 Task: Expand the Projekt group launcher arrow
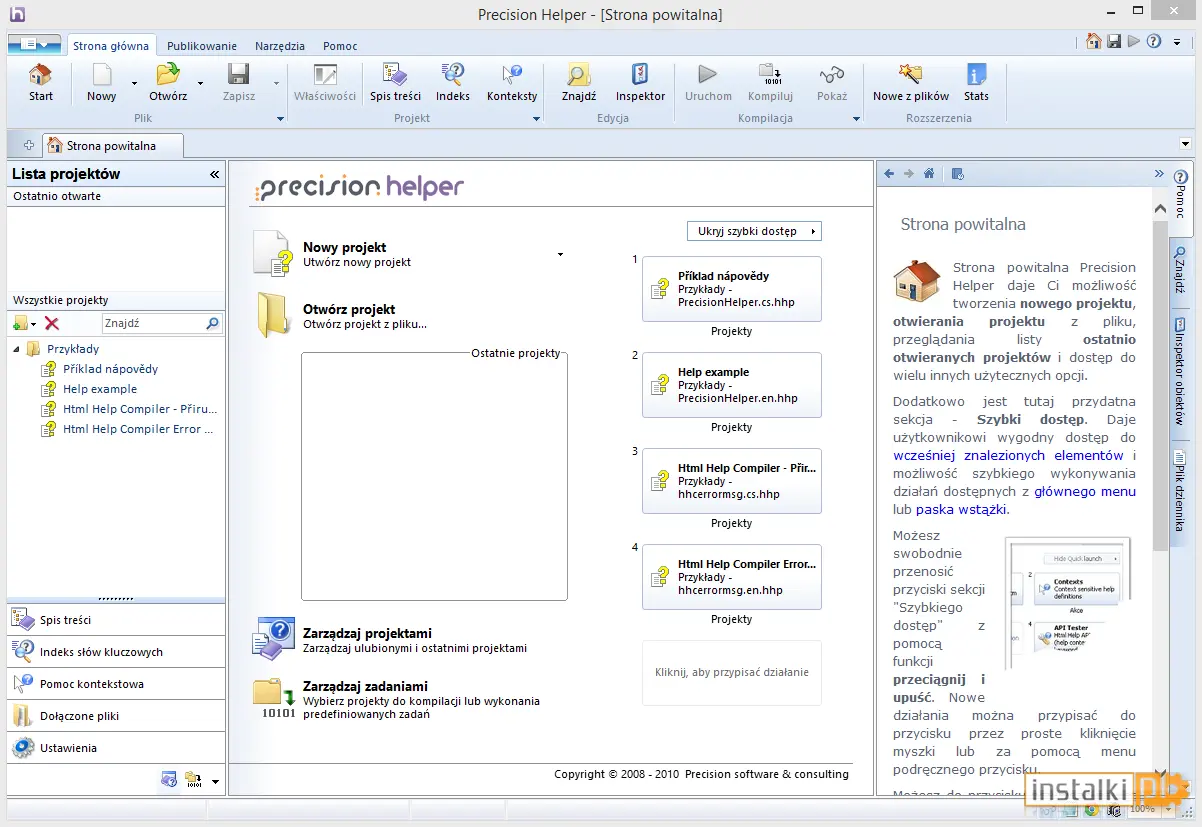click(x=536, y=119)
